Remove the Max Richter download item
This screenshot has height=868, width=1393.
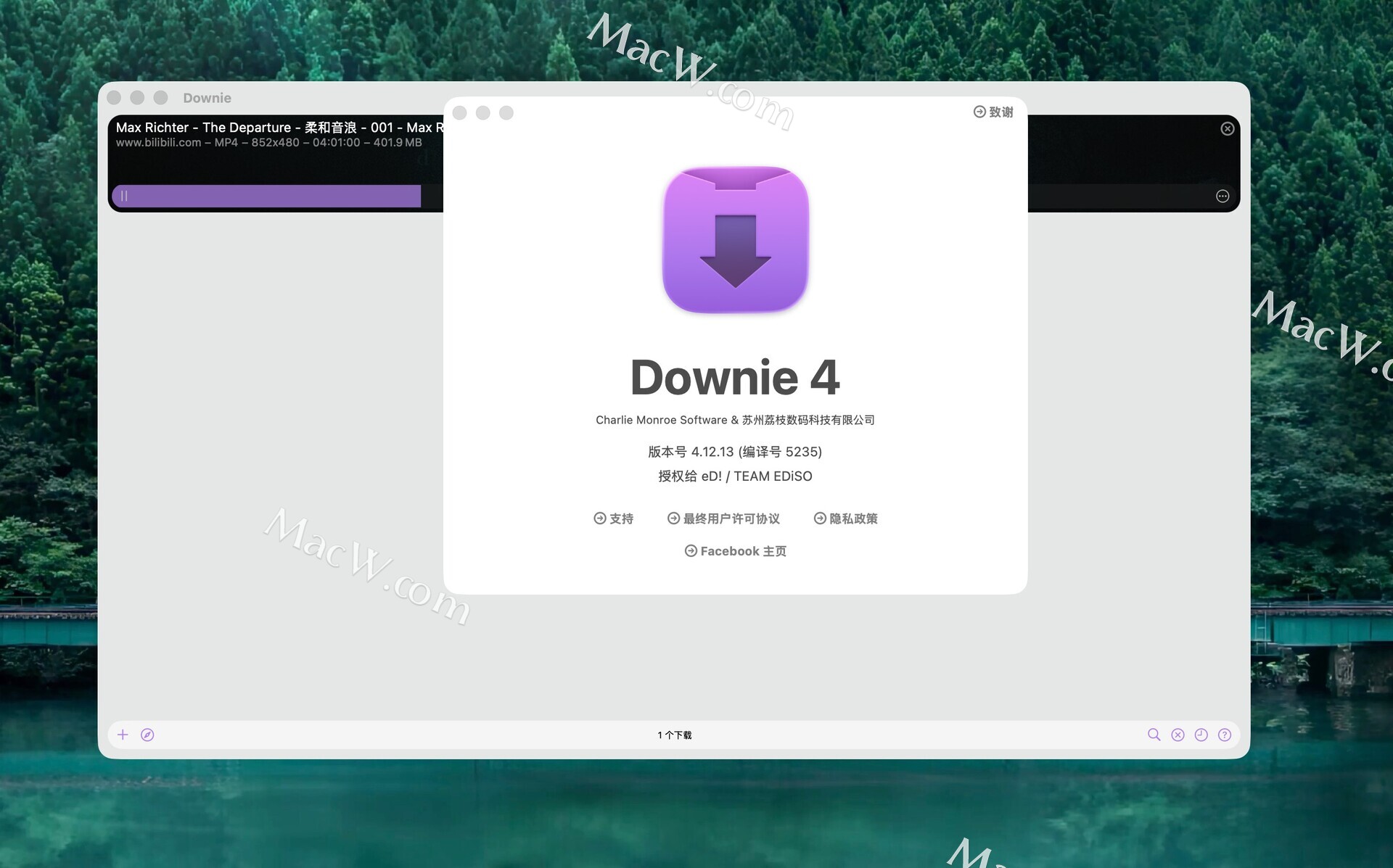1227,128
